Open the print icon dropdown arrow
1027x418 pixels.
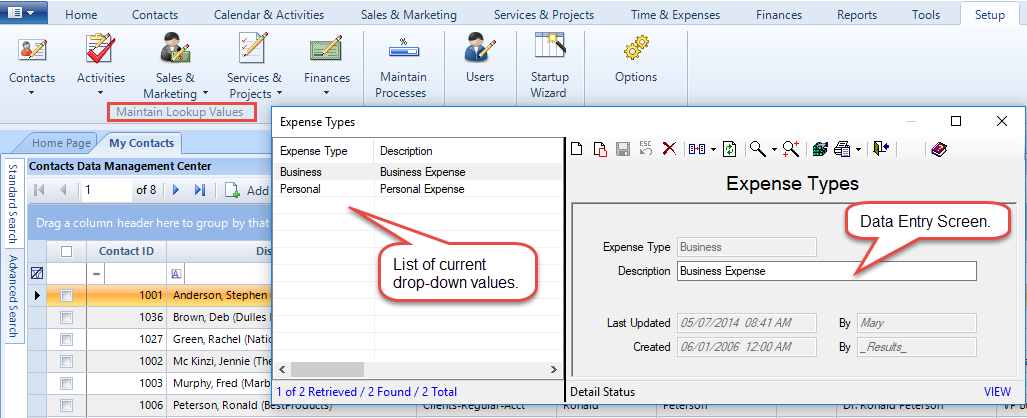859,150
